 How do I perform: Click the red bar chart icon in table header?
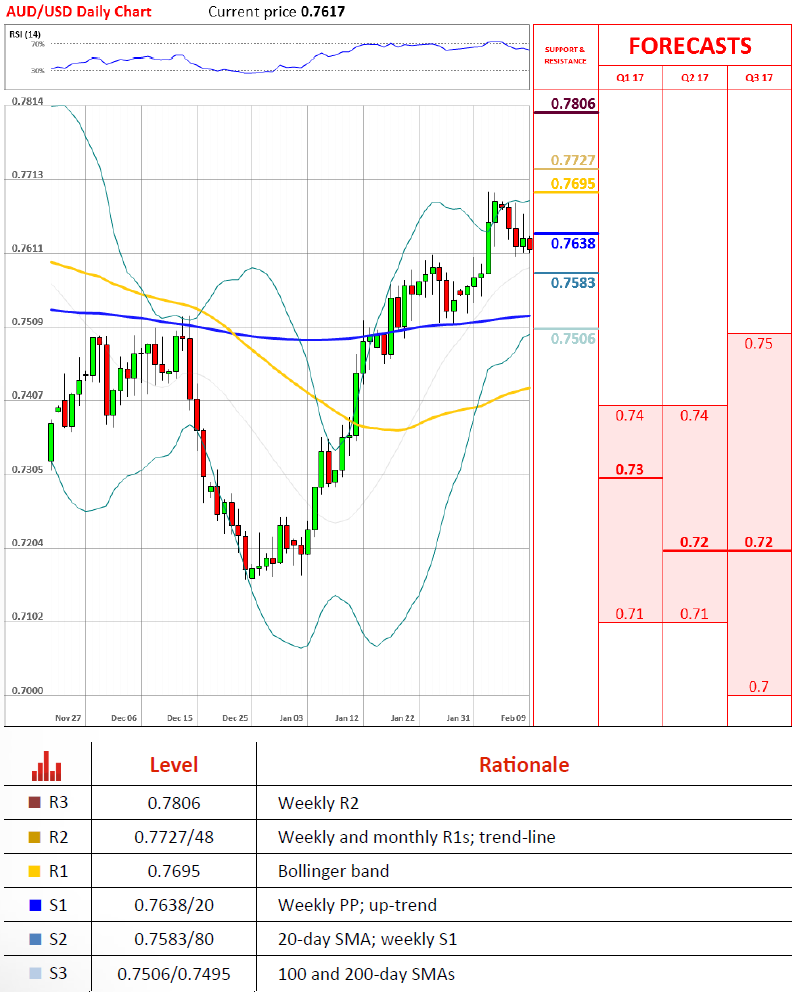[46, 767]
